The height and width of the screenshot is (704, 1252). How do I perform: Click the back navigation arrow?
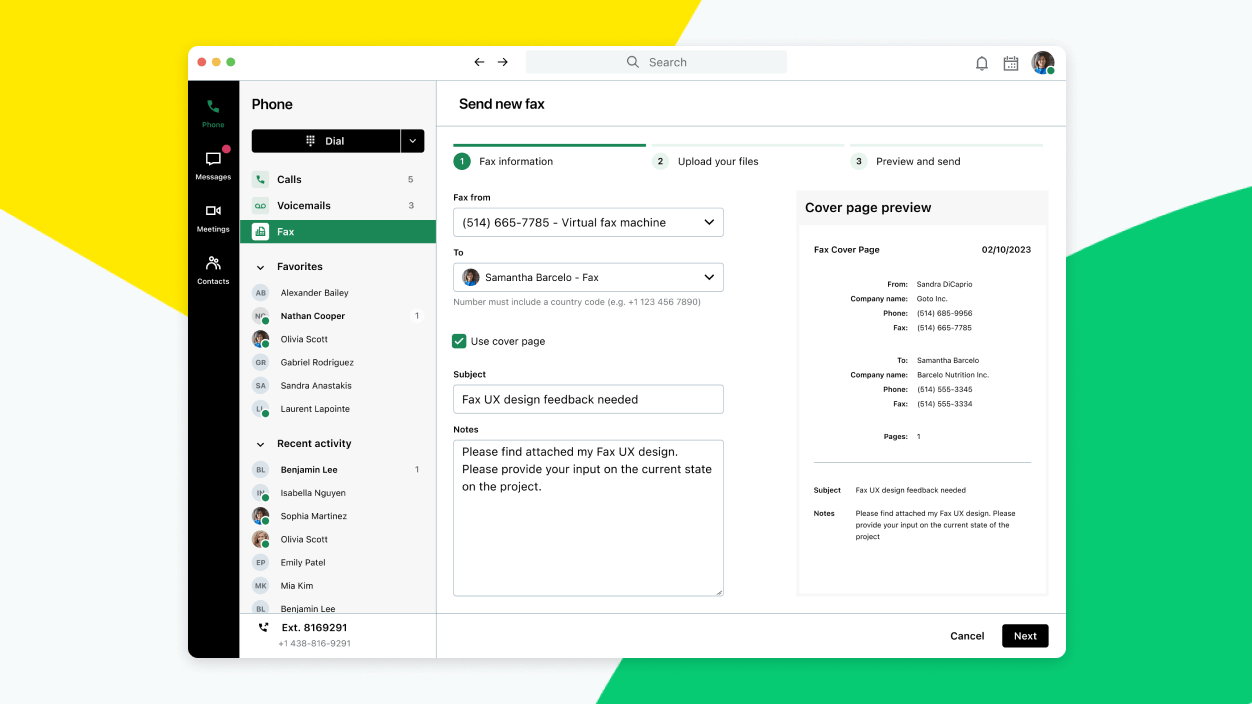(479, 62)
